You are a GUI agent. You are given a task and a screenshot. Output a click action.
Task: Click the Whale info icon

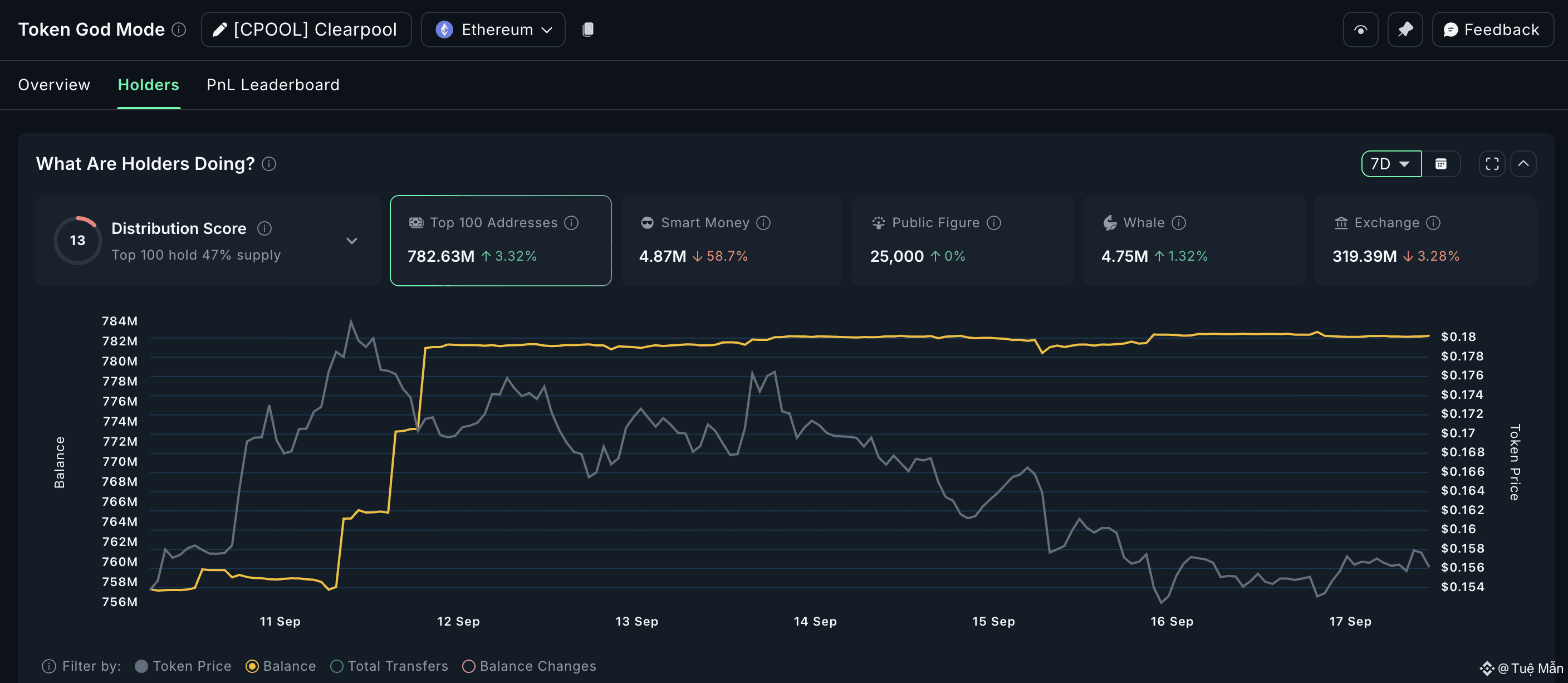pyautogui.click(x=1178, y=223)
